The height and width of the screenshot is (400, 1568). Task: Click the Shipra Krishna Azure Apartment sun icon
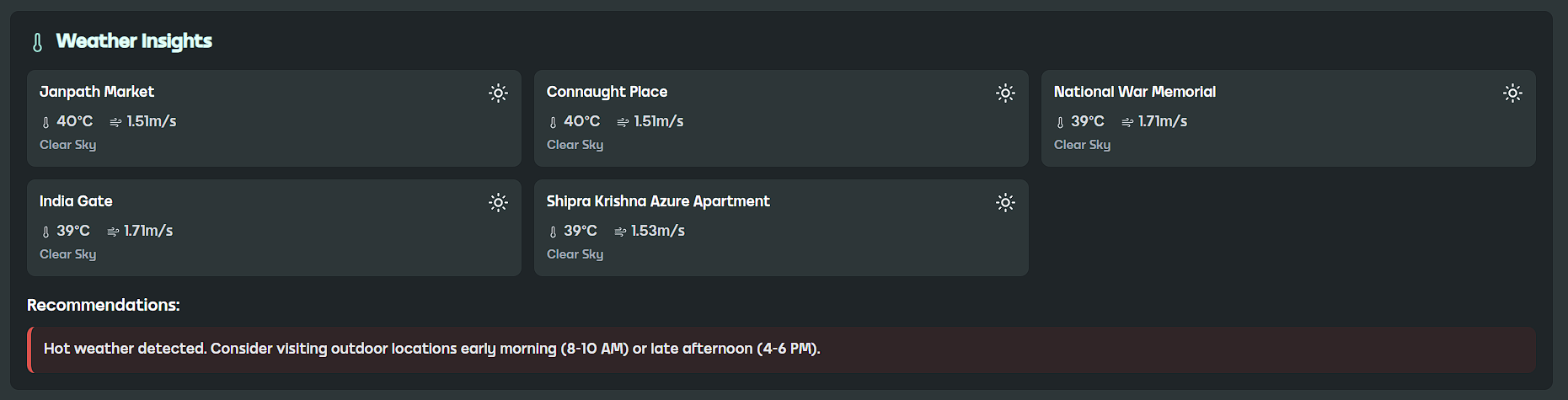[1005, 202]
